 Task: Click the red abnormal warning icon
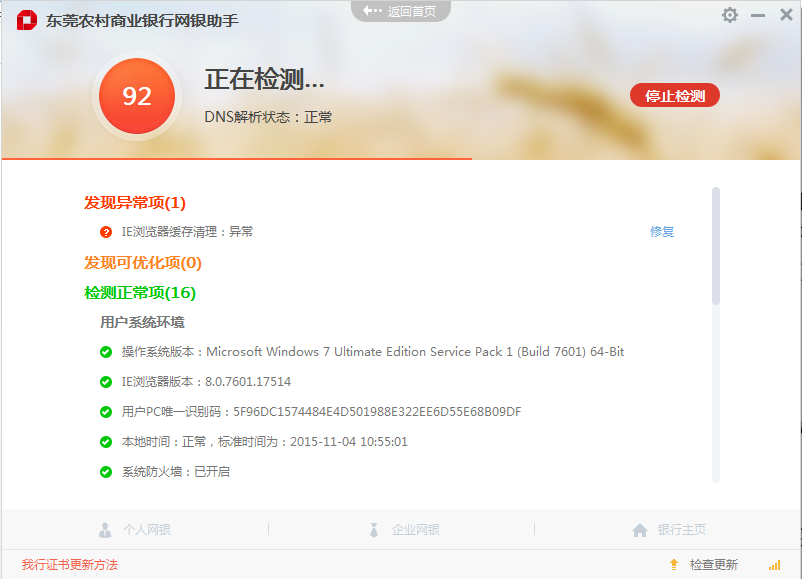click(x=106, y=232)
